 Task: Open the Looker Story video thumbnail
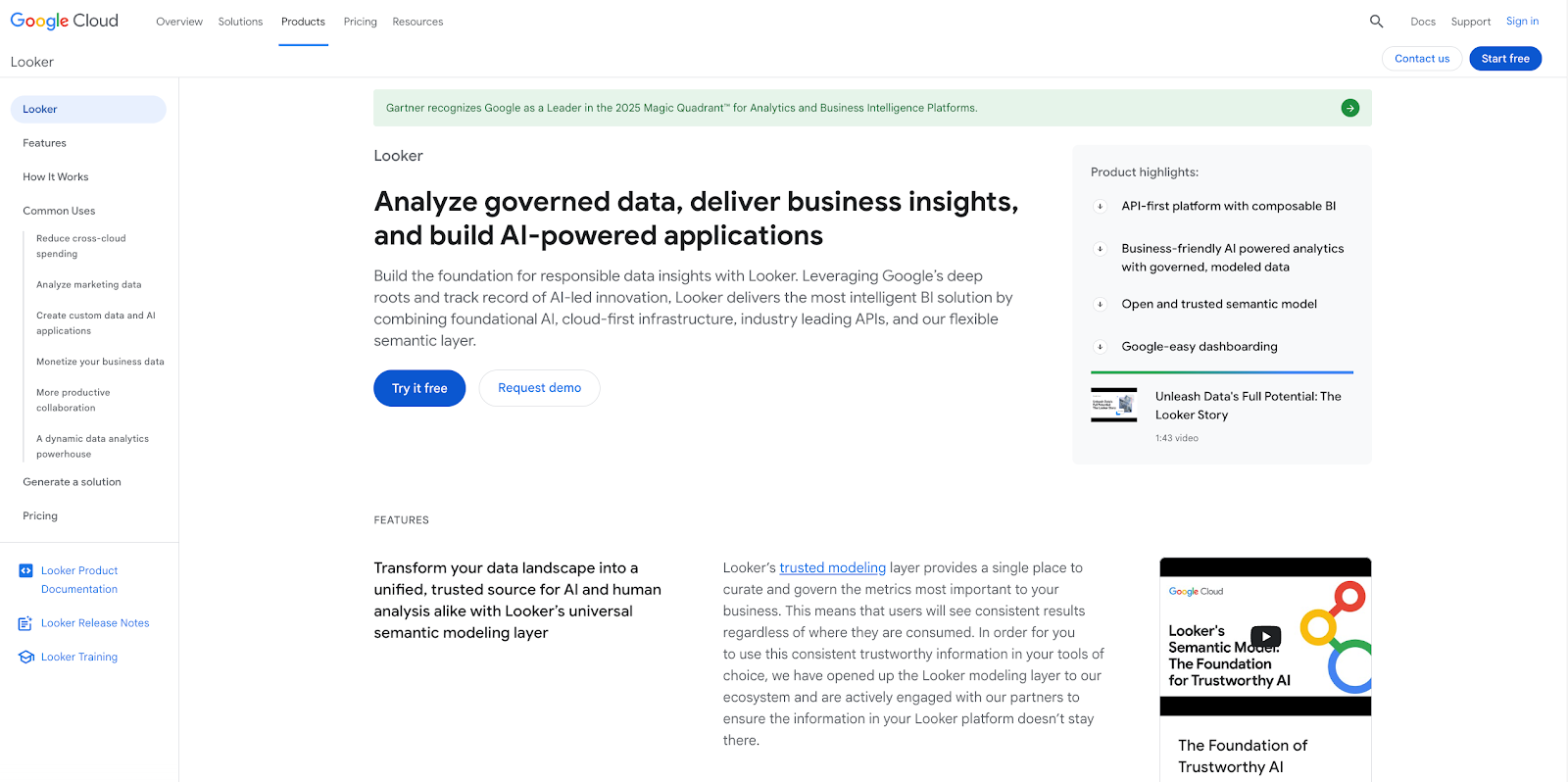click(1114, 405)
